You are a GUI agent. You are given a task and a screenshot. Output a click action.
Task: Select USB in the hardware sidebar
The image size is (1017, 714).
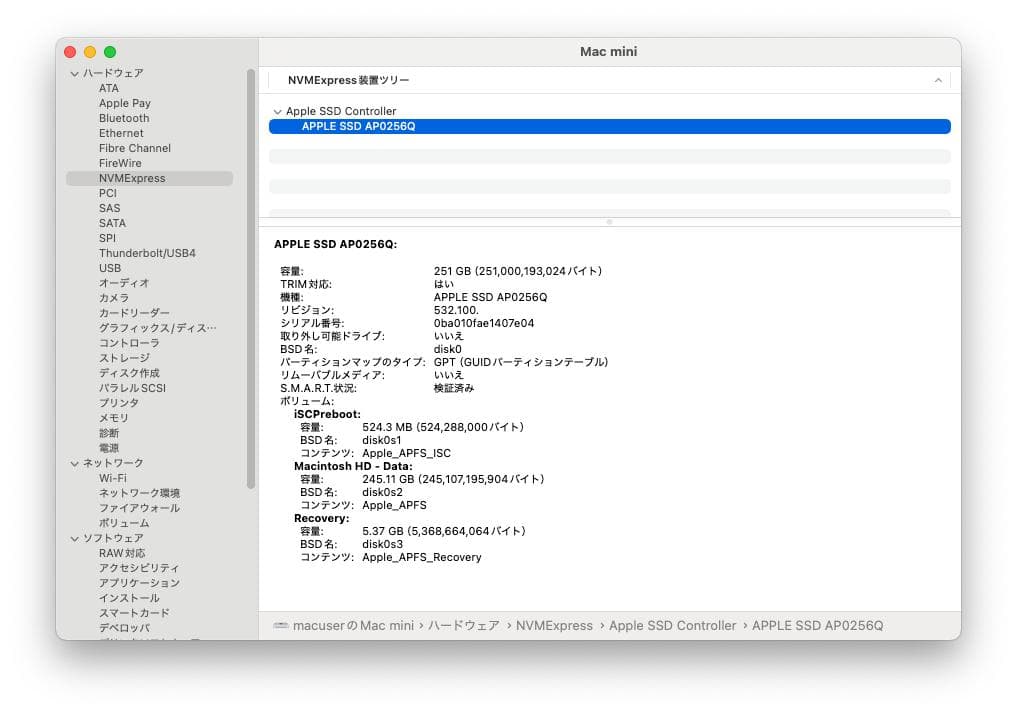point(111,268)
